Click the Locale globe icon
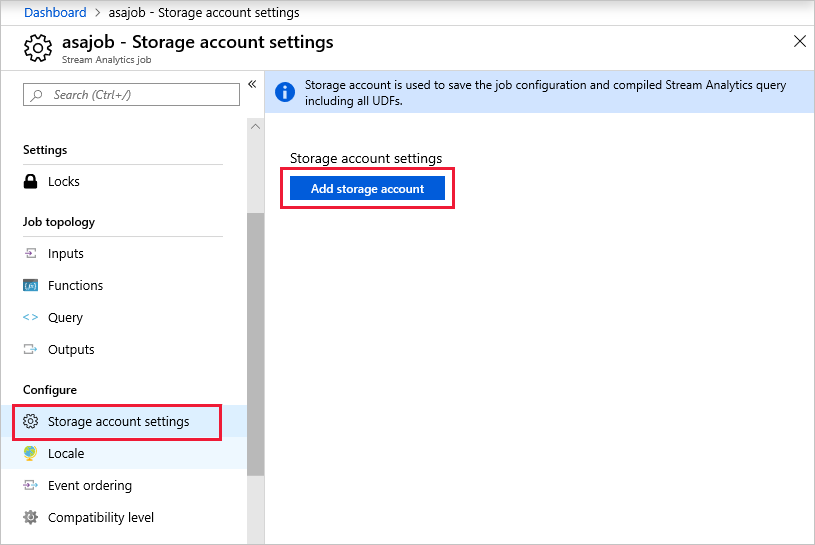Image resolution: width=815 pixels, height=545 pixels. click(x=30, y=454)
